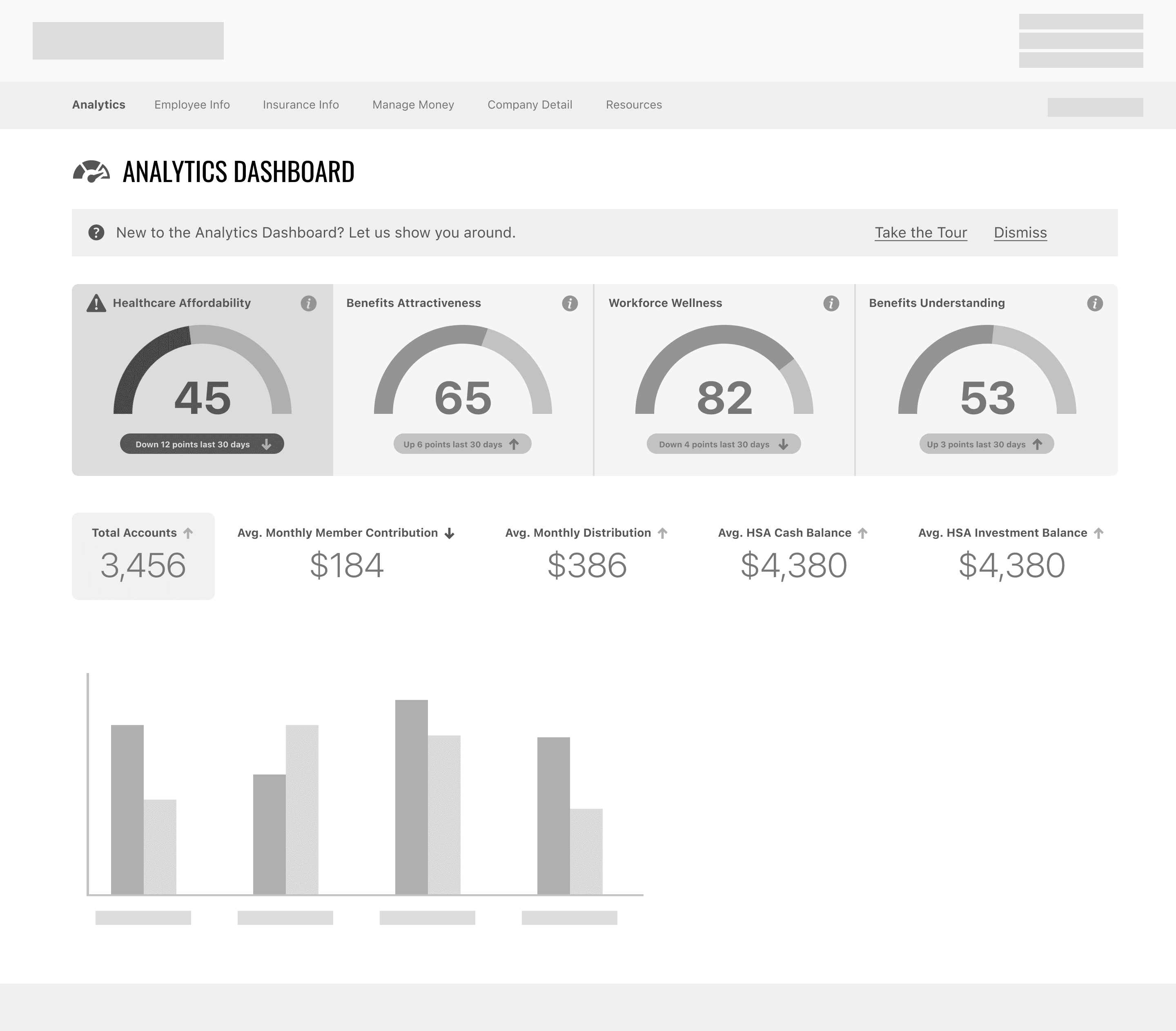Click the Take the Tour link

point(920,233)
